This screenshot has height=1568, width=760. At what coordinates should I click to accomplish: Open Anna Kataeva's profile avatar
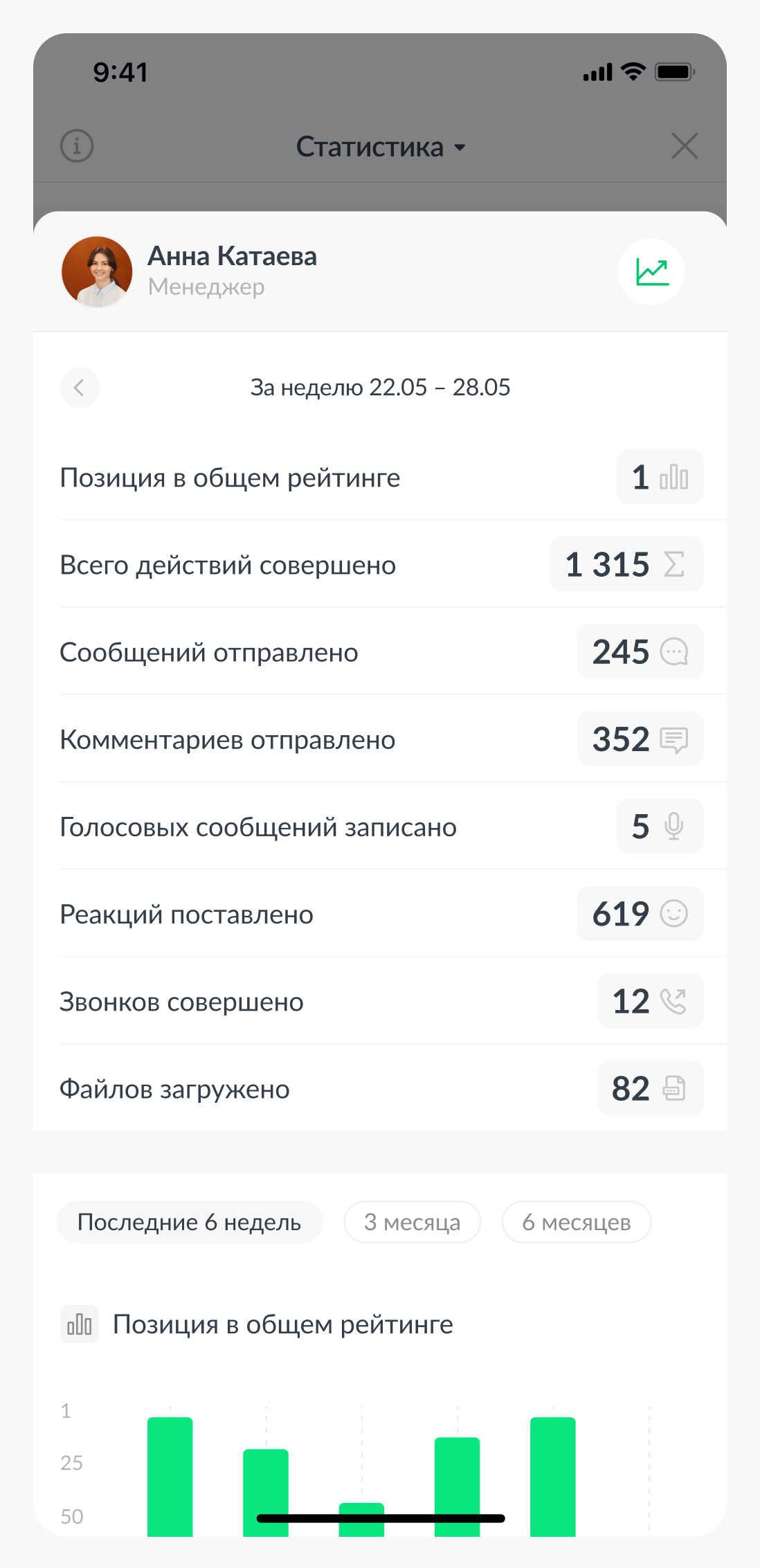pyautogui.click(x=97, y=271)
